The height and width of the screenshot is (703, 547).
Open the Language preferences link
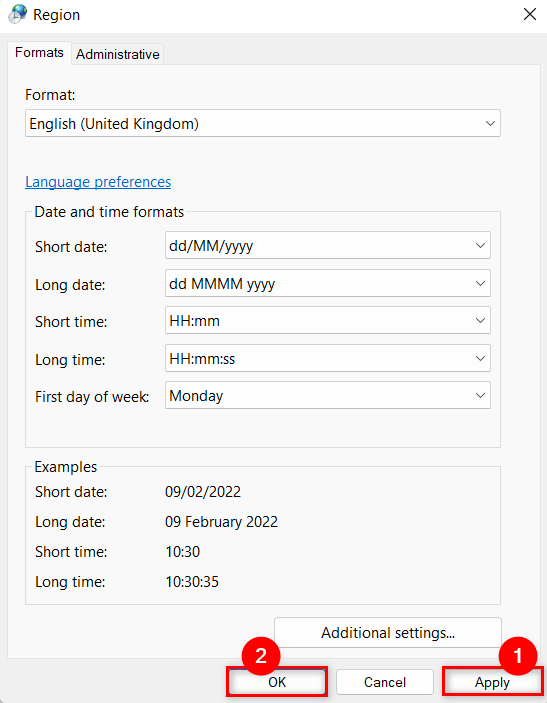pyautogui.click(x=98, y=182)
